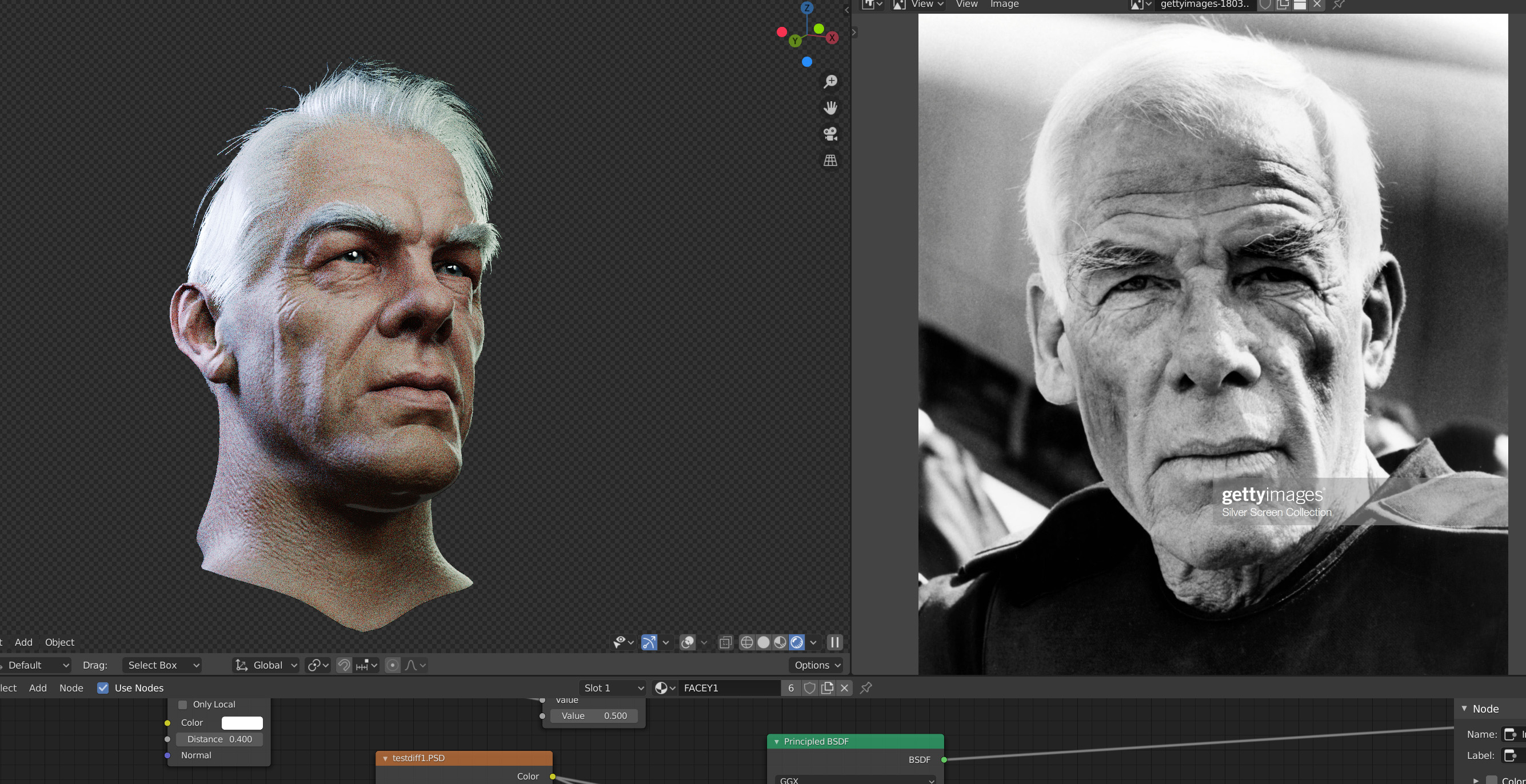This screenshot has width=1526, height=784.
Task: Click the pan view hand gizmo
Action: coord(830,108)
